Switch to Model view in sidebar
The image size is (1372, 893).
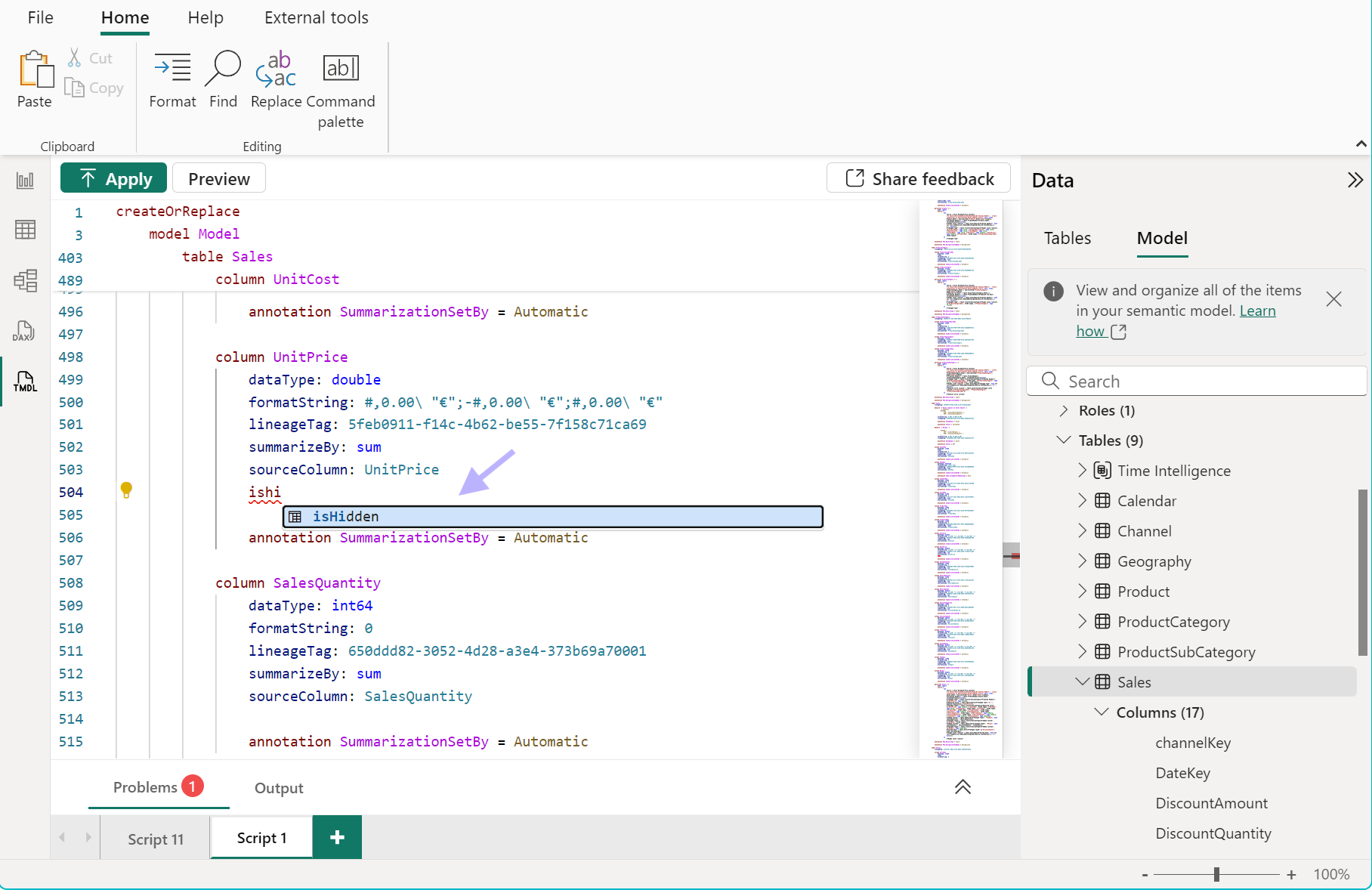pos(25,280)
